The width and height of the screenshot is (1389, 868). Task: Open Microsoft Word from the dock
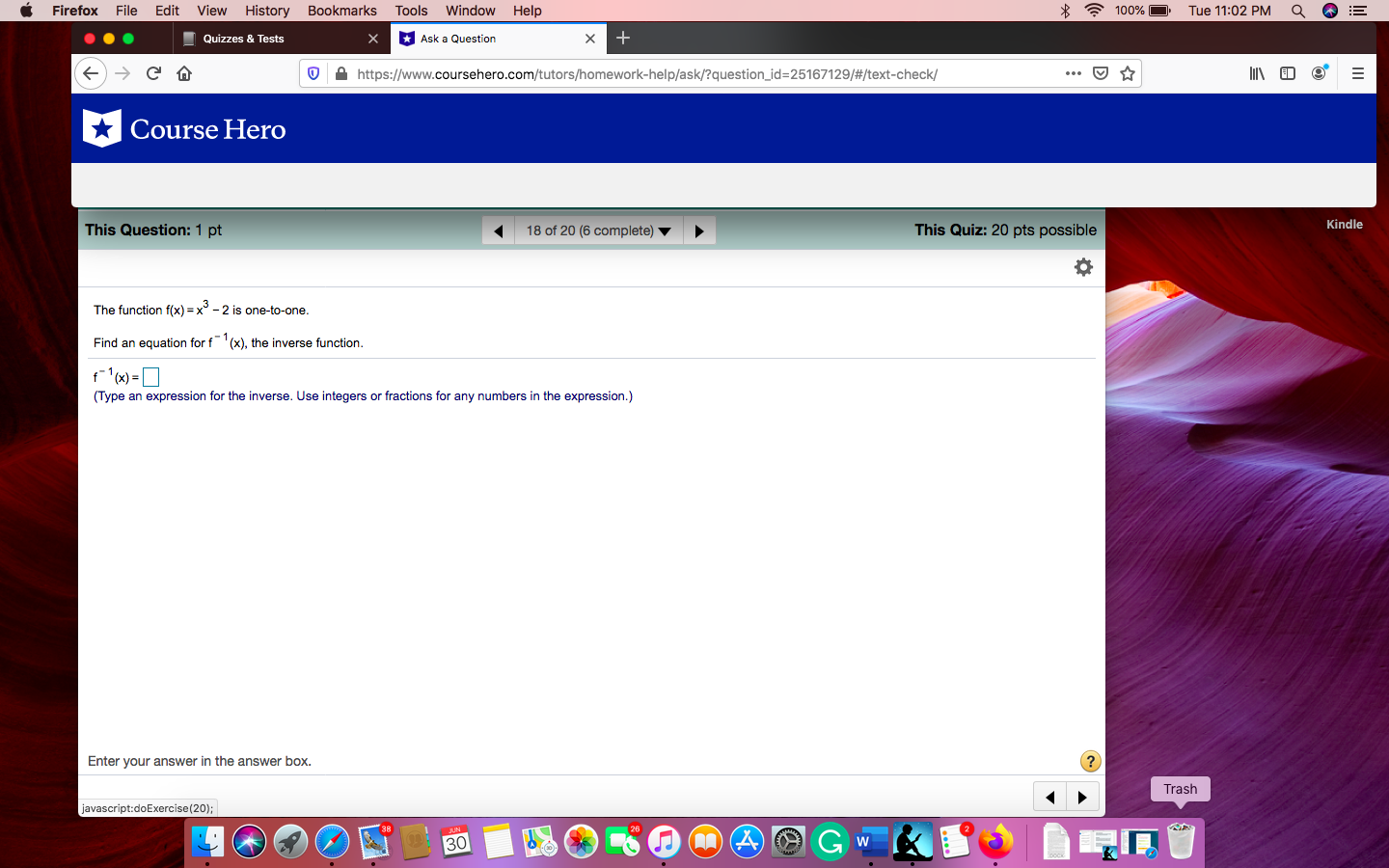pos(871,842)
